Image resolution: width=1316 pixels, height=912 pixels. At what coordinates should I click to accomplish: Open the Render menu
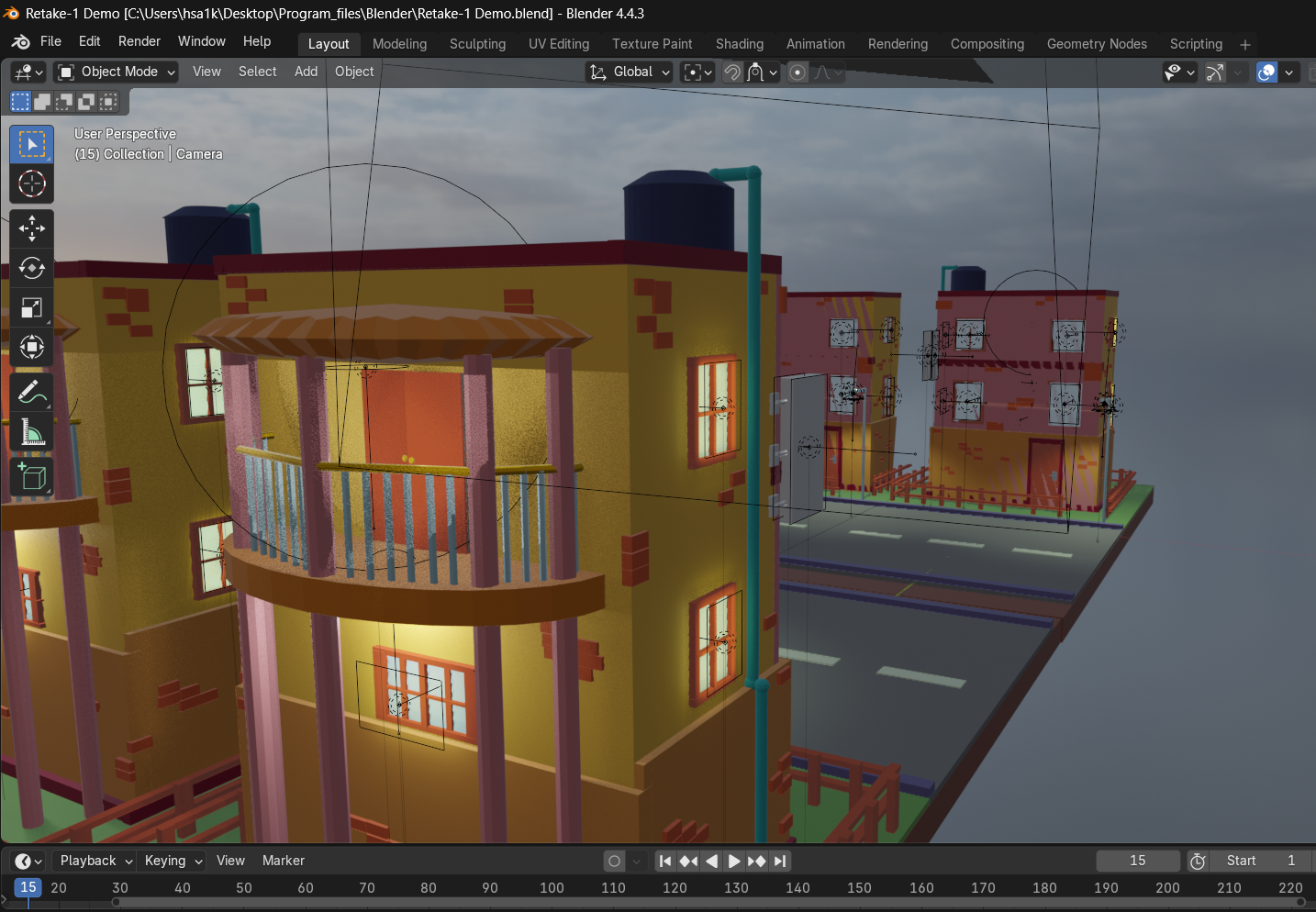coord(139,41)
